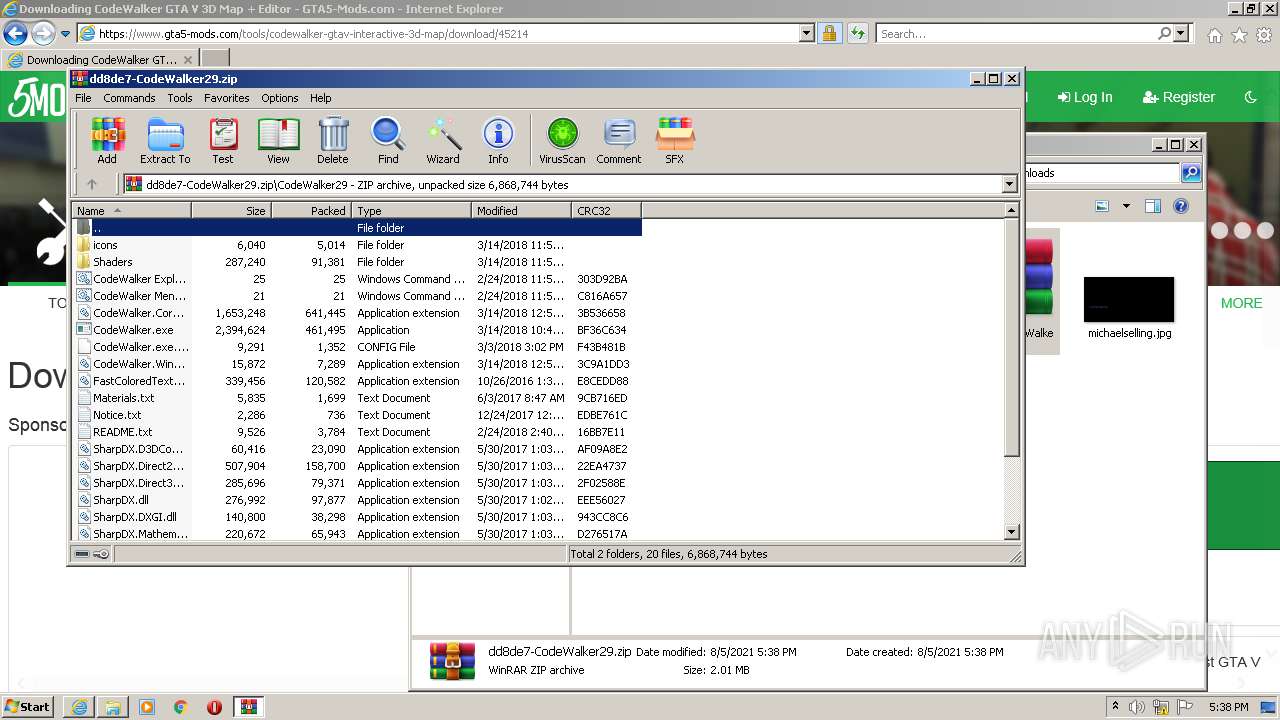This screenshot has width=1280, height=720.
Task: Click the Delete trash icon
Action: (333, 140)
